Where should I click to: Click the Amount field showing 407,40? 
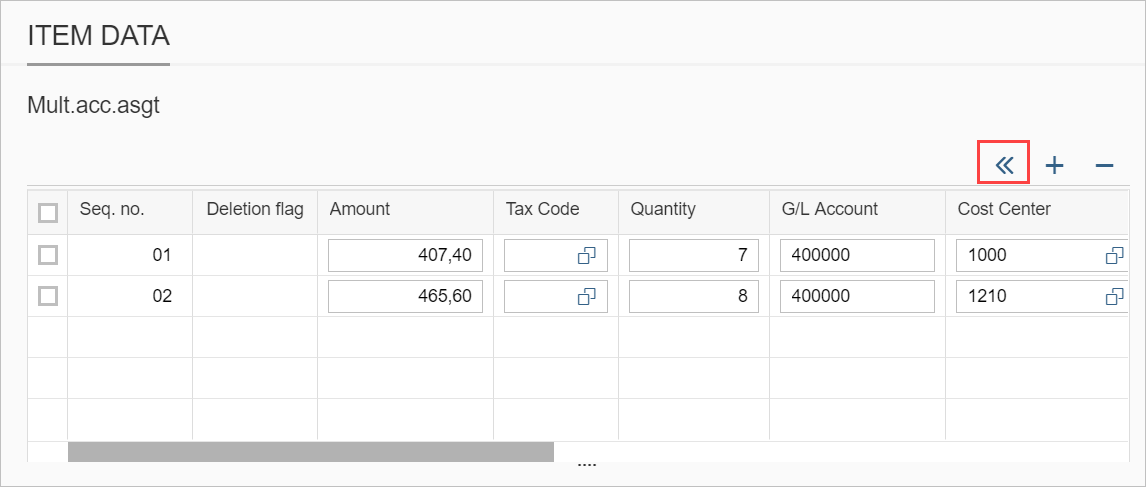[406, 256]
